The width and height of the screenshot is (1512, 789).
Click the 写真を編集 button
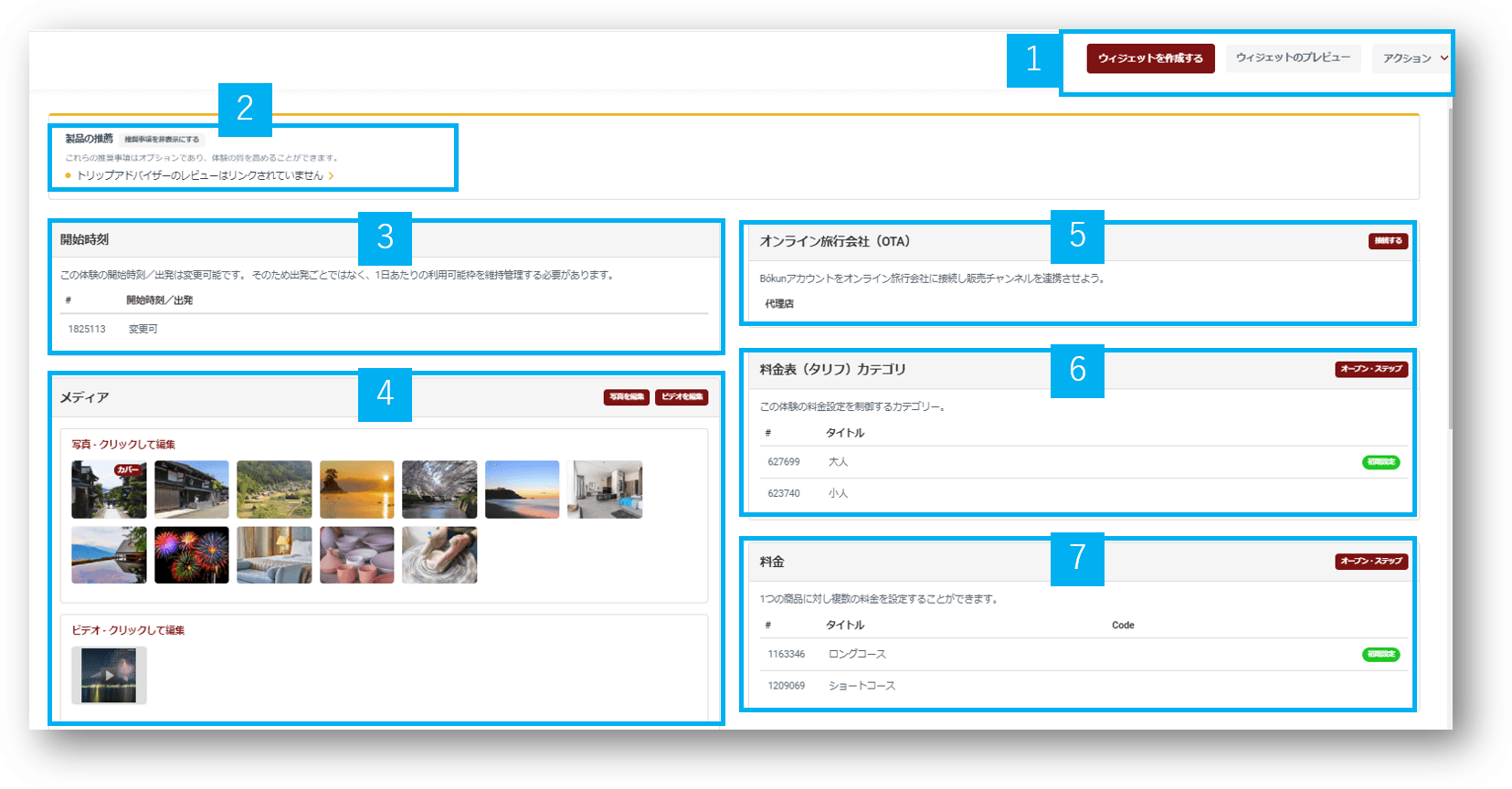(x=627, y=396)
